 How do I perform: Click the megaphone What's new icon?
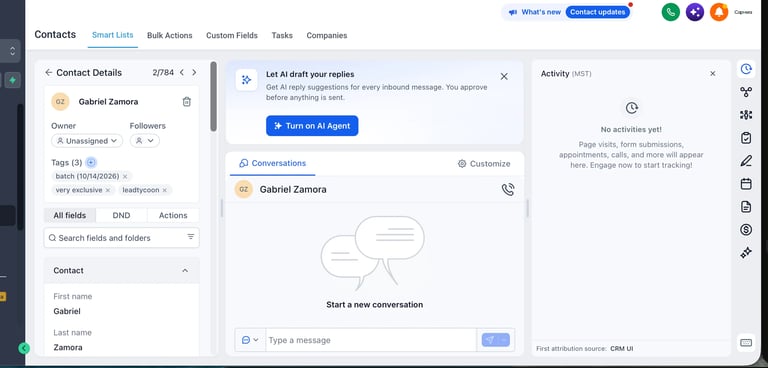pyautogui.click(x=513, y=12)
